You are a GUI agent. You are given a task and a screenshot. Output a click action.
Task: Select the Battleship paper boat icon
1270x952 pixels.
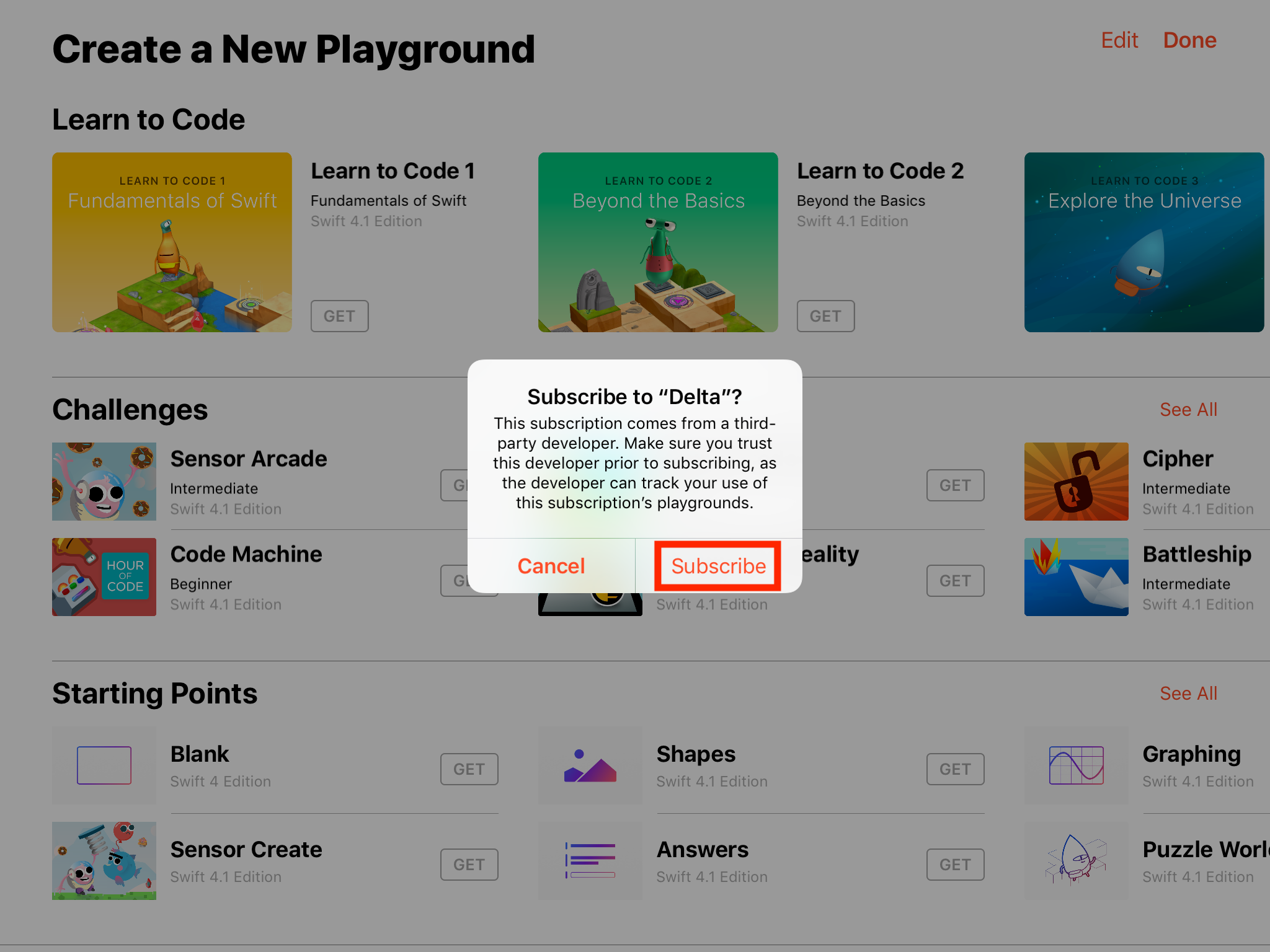(1077, 577)
